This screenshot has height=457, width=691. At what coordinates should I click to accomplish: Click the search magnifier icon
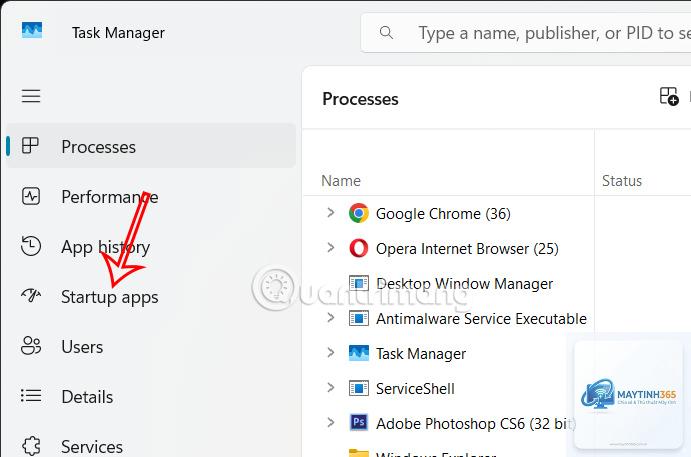[386, 33]
